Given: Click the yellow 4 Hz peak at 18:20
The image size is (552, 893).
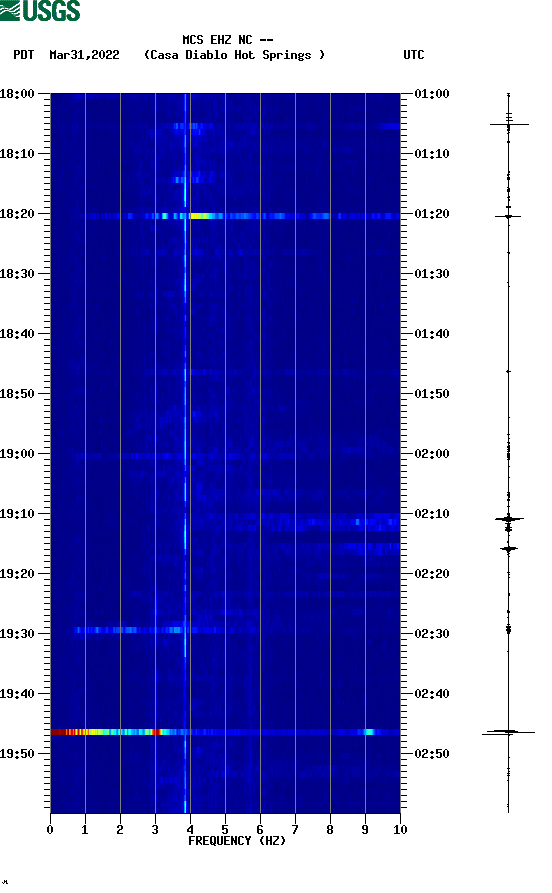Looking at the screenshot, I should point(199,216).
